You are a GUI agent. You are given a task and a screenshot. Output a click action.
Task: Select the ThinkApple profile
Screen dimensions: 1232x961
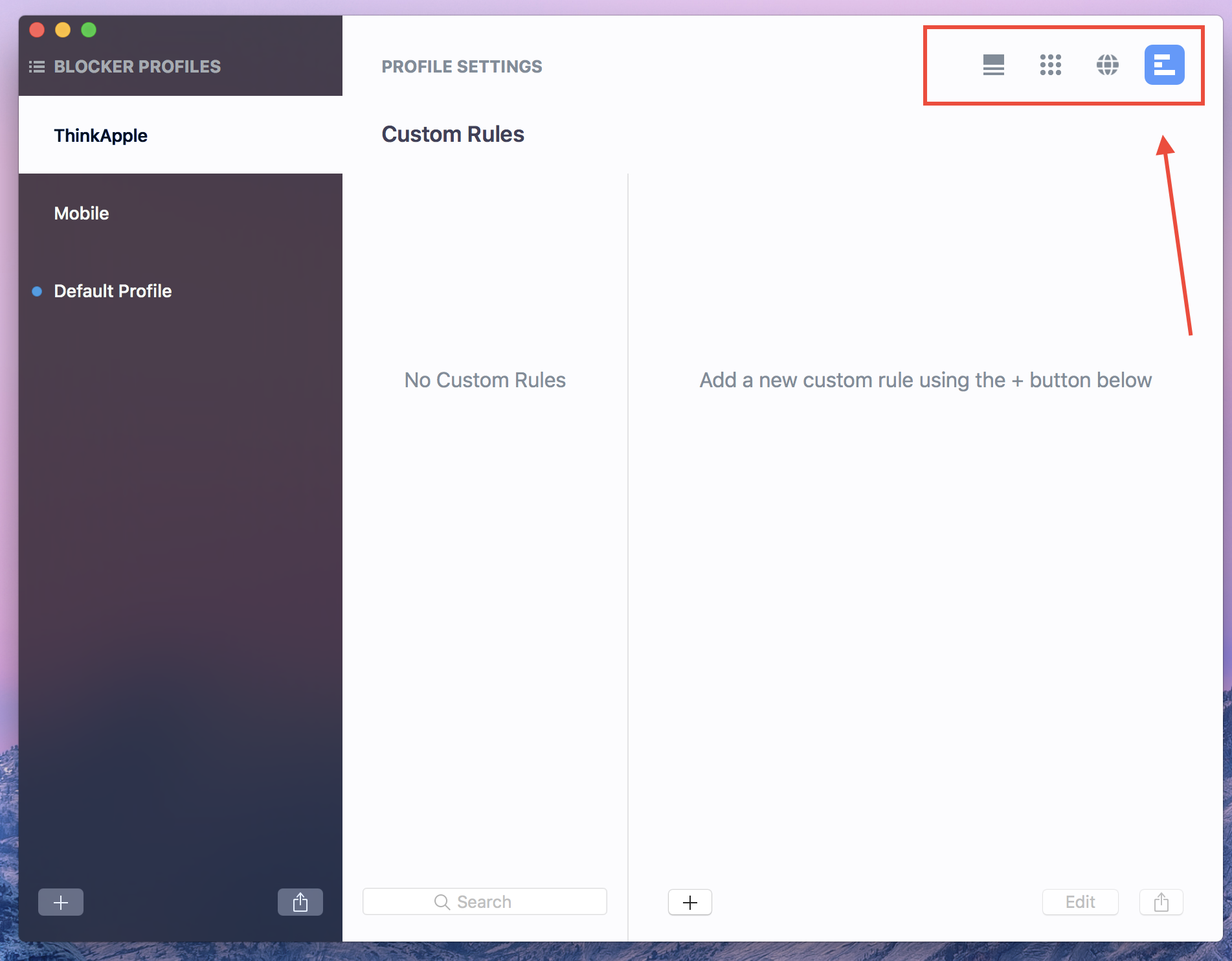181,135
